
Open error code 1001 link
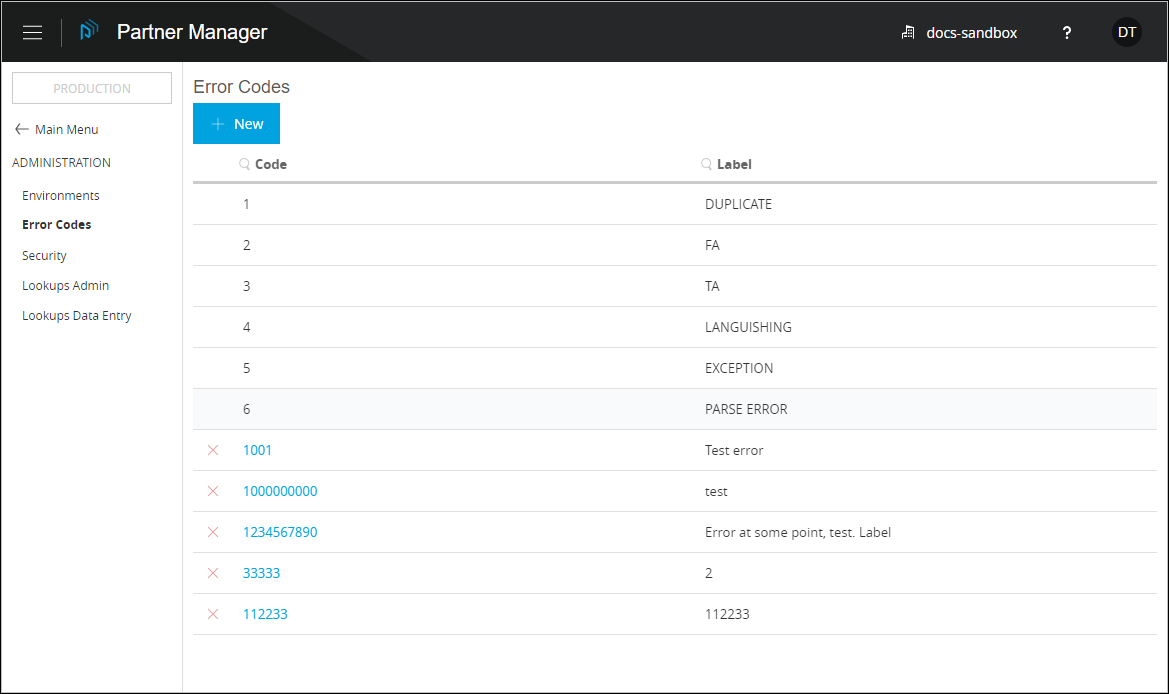point(257,450)
